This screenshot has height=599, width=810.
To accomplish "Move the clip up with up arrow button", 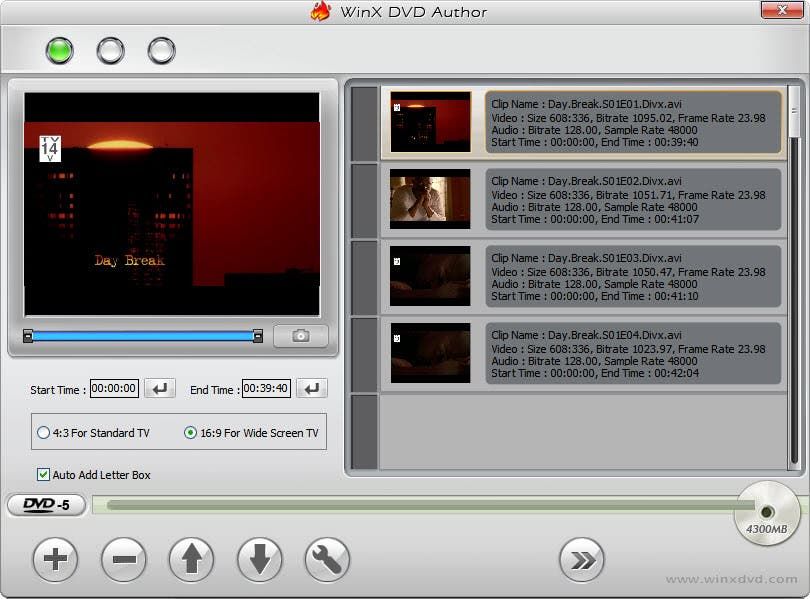I will (192, 559).
